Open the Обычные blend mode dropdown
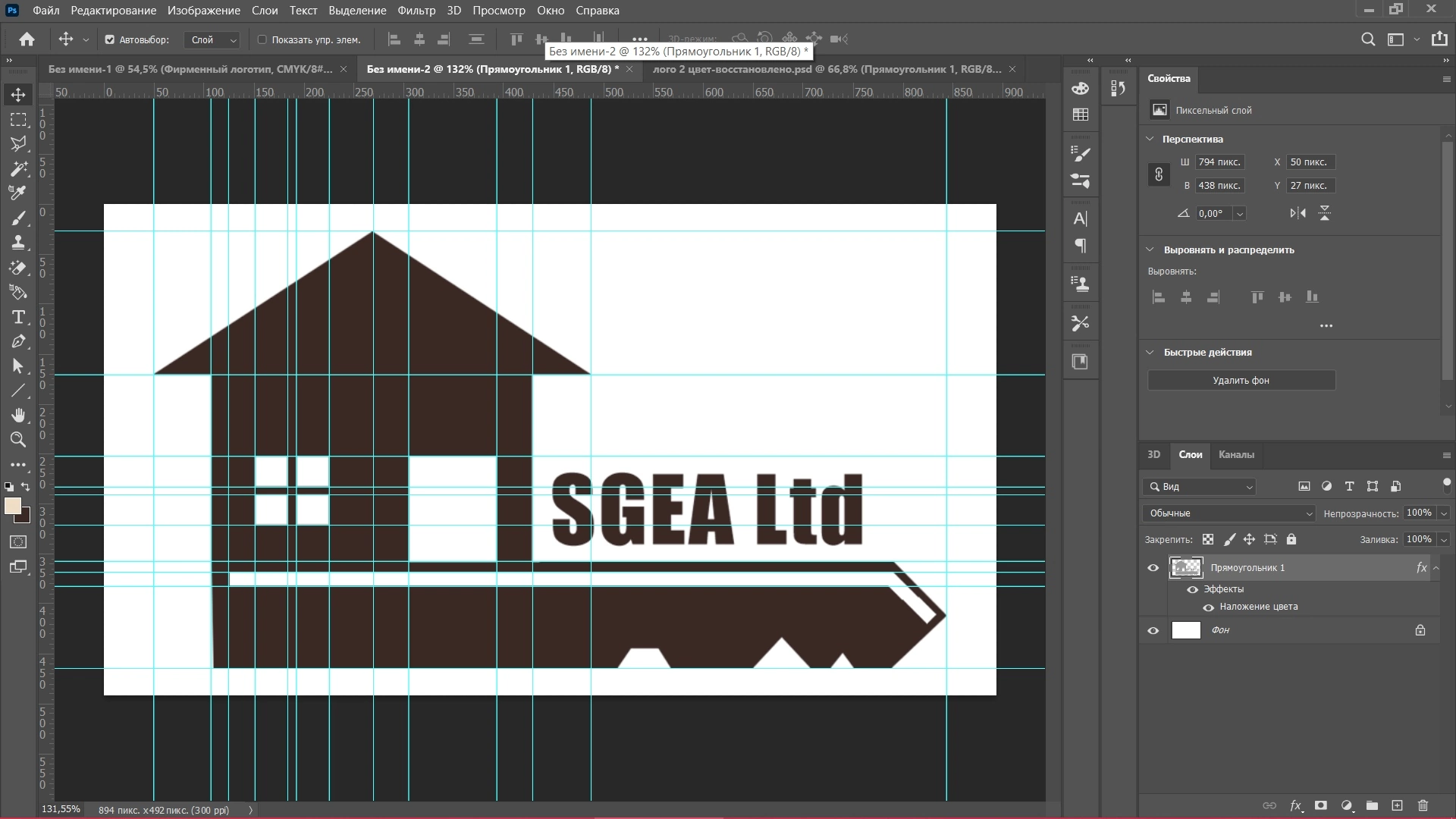The width and height of the screenshot is (1456, 819). coord(1228,513)
